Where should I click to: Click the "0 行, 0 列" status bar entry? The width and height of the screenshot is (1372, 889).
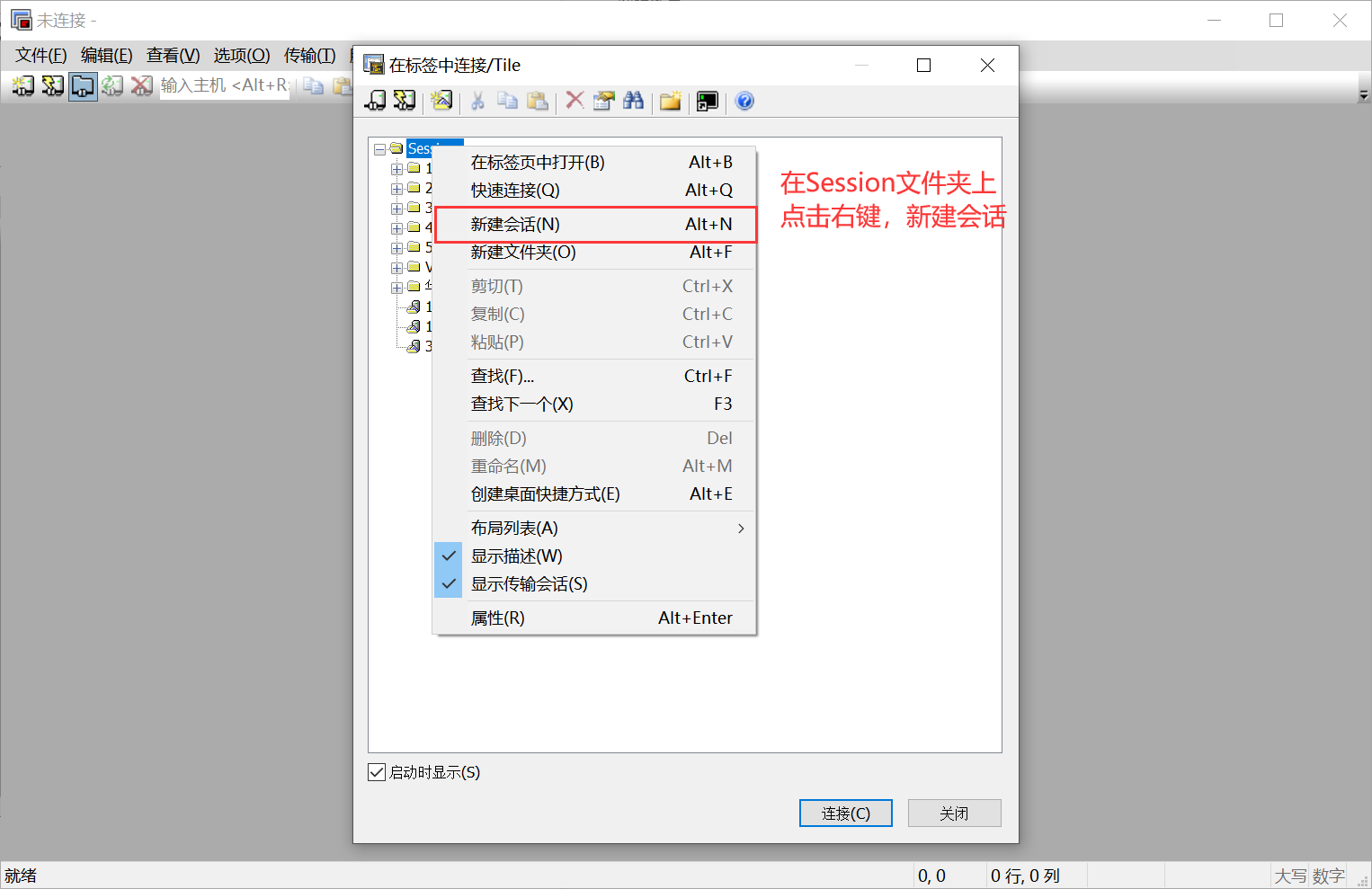coord(1025,876)
